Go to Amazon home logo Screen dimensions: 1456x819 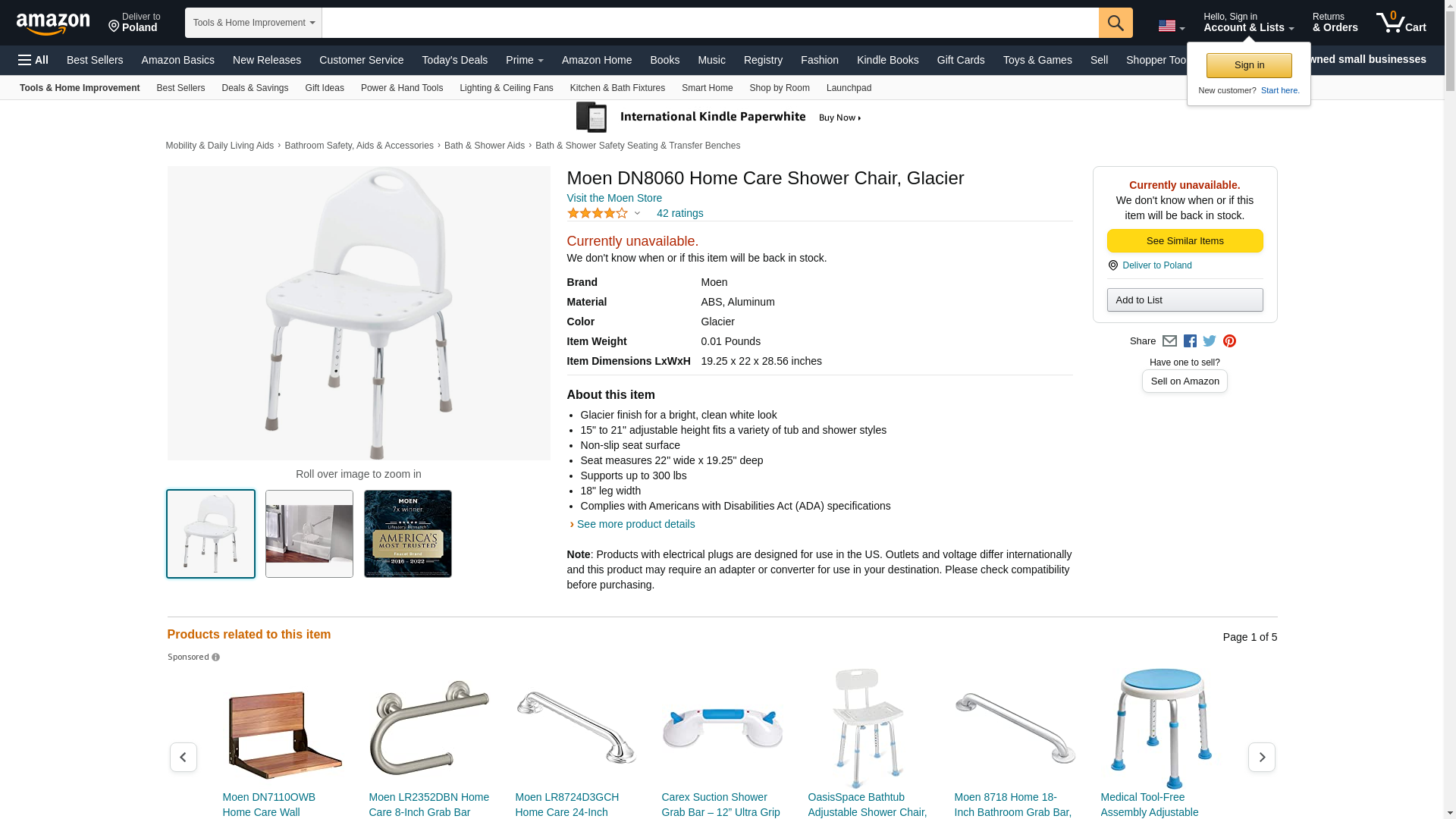53,24
